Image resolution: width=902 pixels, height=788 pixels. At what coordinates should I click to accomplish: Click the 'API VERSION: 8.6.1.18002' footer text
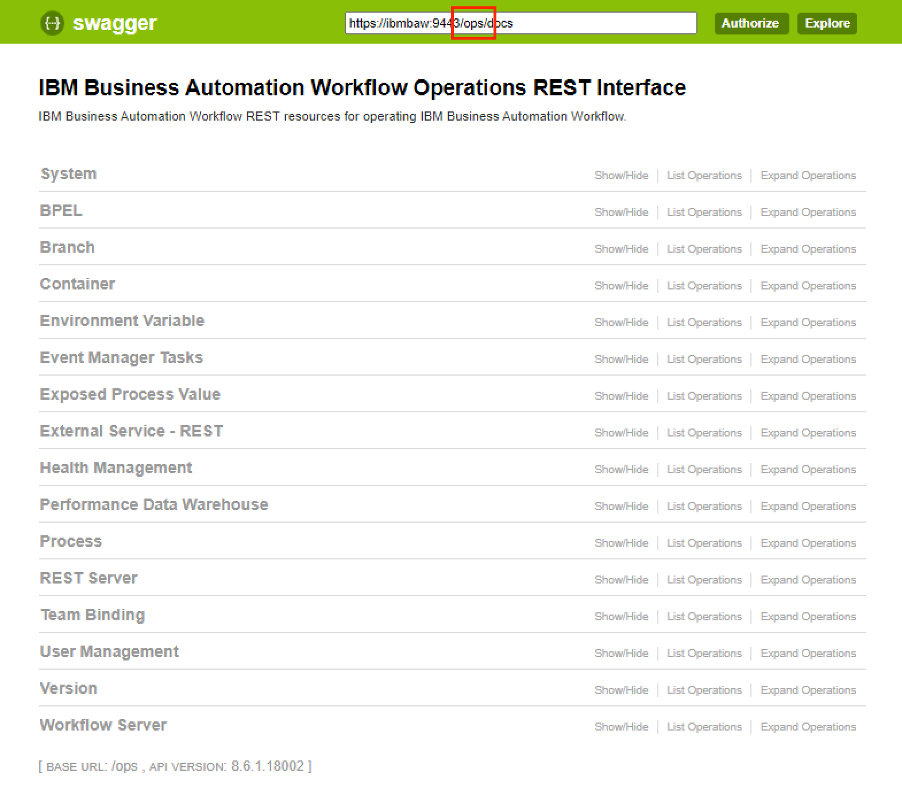coord(227,767)
